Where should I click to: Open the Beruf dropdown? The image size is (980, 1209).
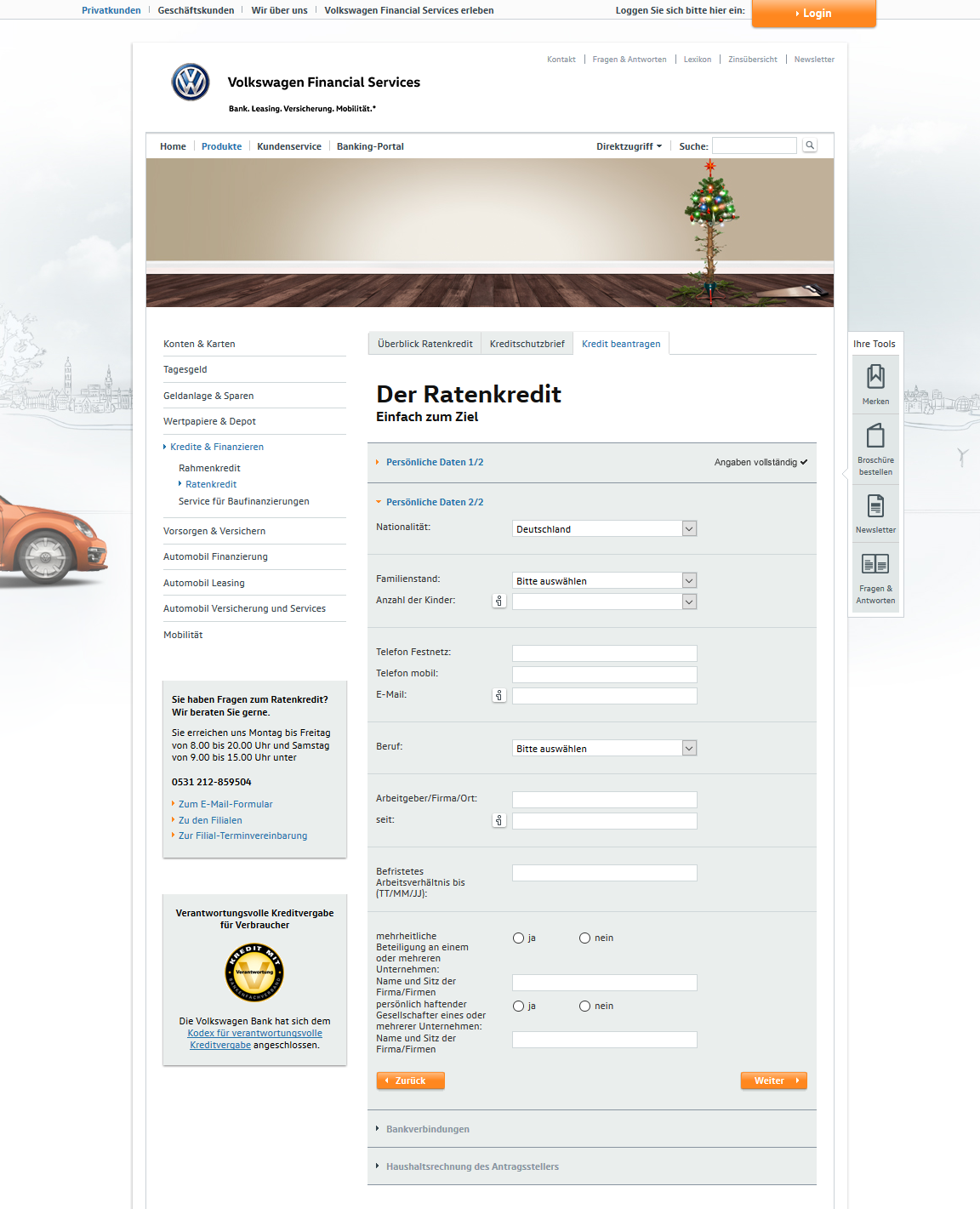click(x=605, y=748)
